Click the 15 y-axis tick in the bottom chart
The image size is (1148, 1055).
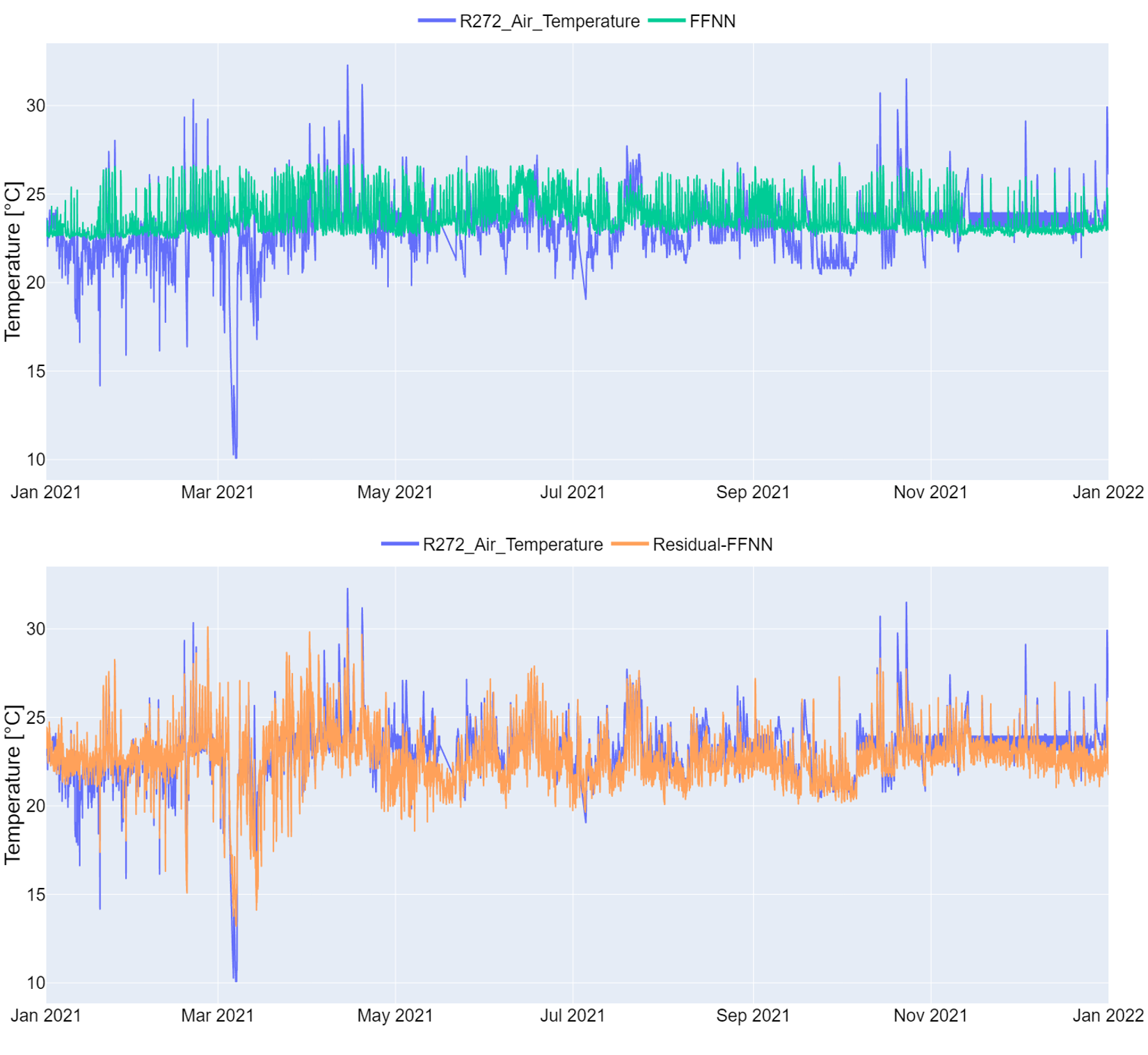point(35,895)
